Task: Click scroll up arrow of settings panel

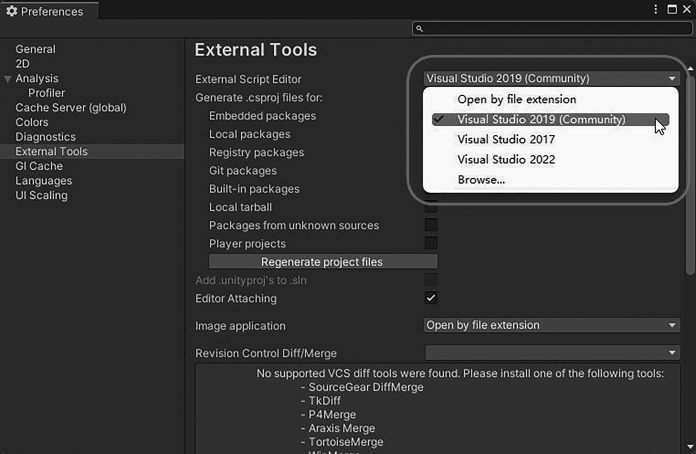Action: click(x=690, y=69)
